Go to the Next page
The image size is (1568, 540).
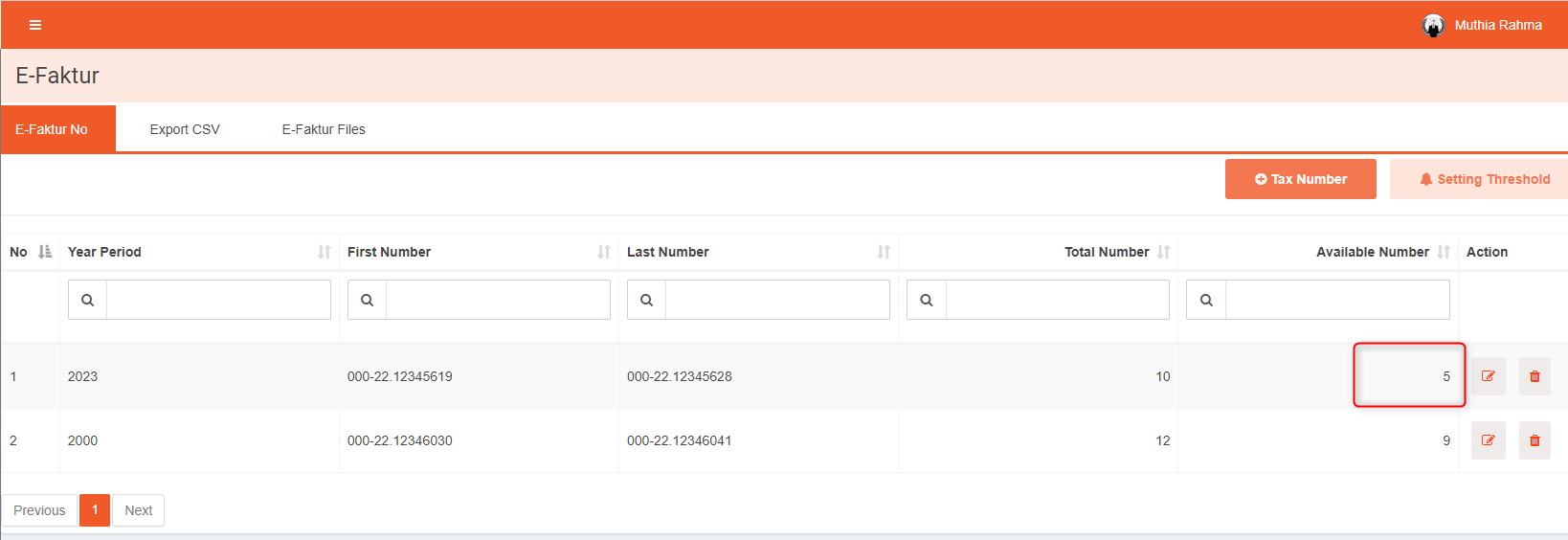click(x=138, y=510)
